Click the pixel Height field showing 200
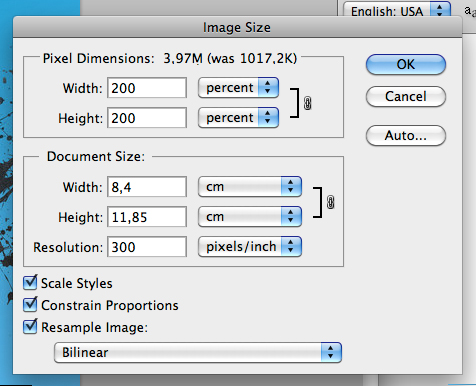Screen dimensions: 476x386 pos(147,118)
